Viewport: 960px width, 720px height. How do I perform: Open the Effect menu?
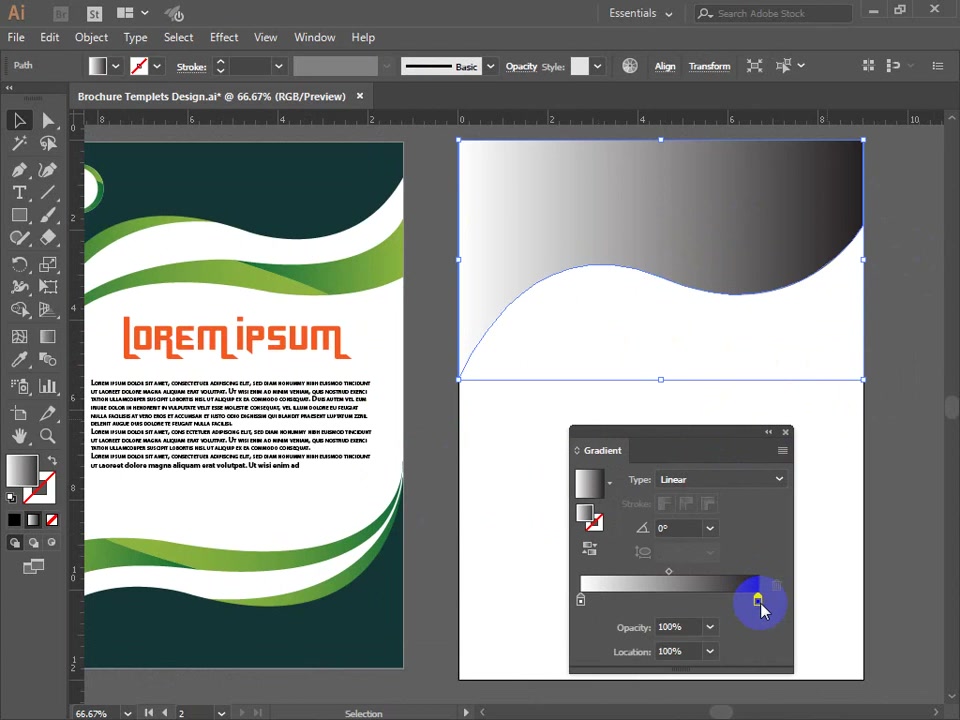(223, 37)
